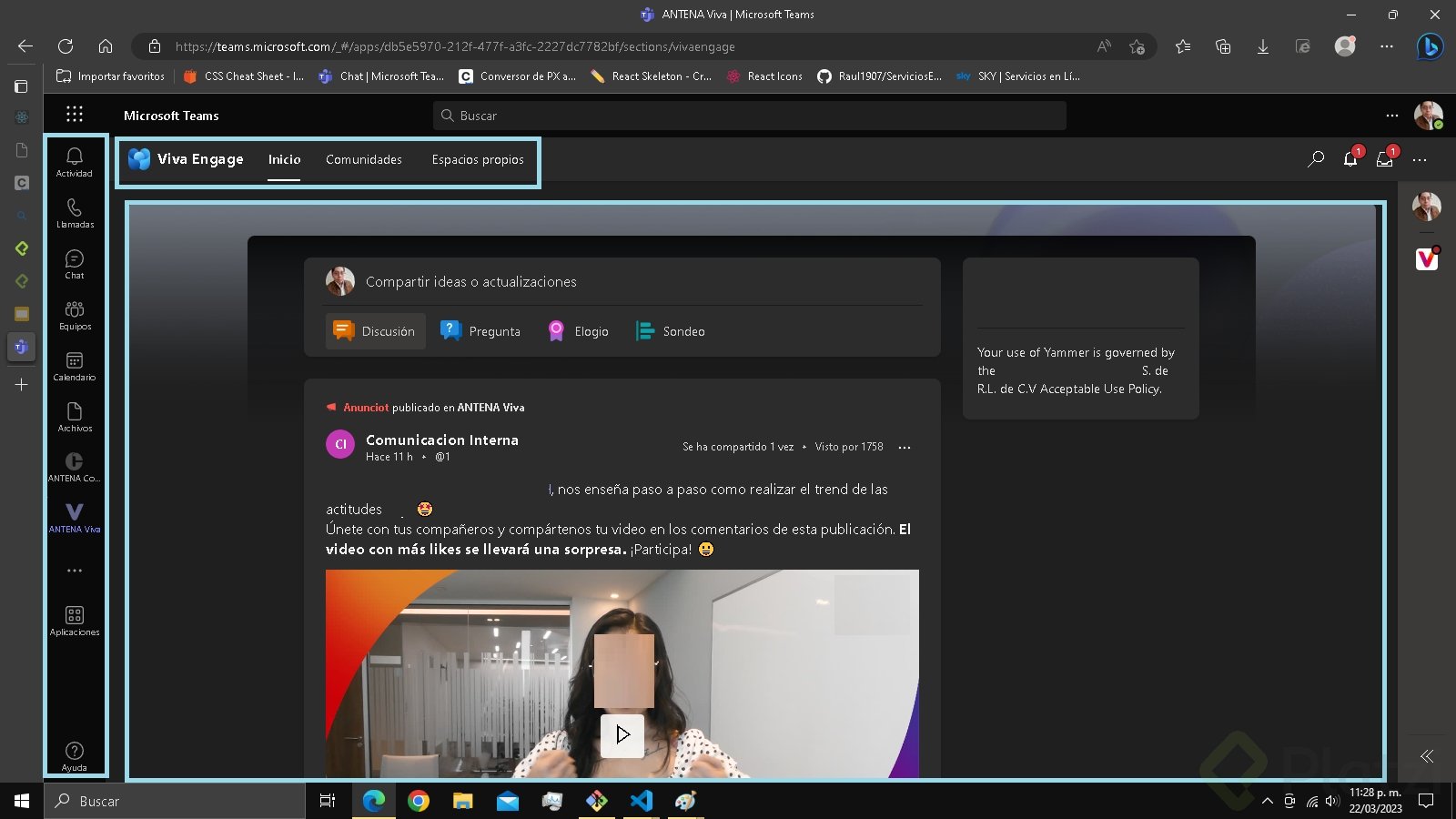
Task: Open the Viva Engage notifications bell
Action: coord(1350,159)
